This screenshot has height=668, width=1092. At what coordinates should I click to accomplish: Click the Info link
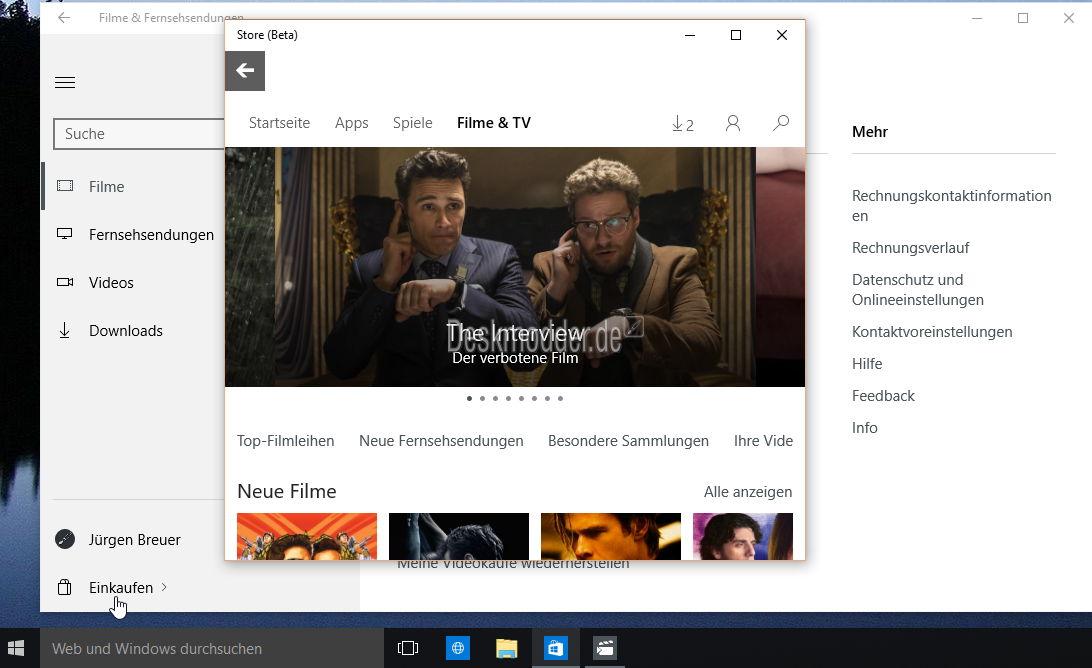point(864,428)
